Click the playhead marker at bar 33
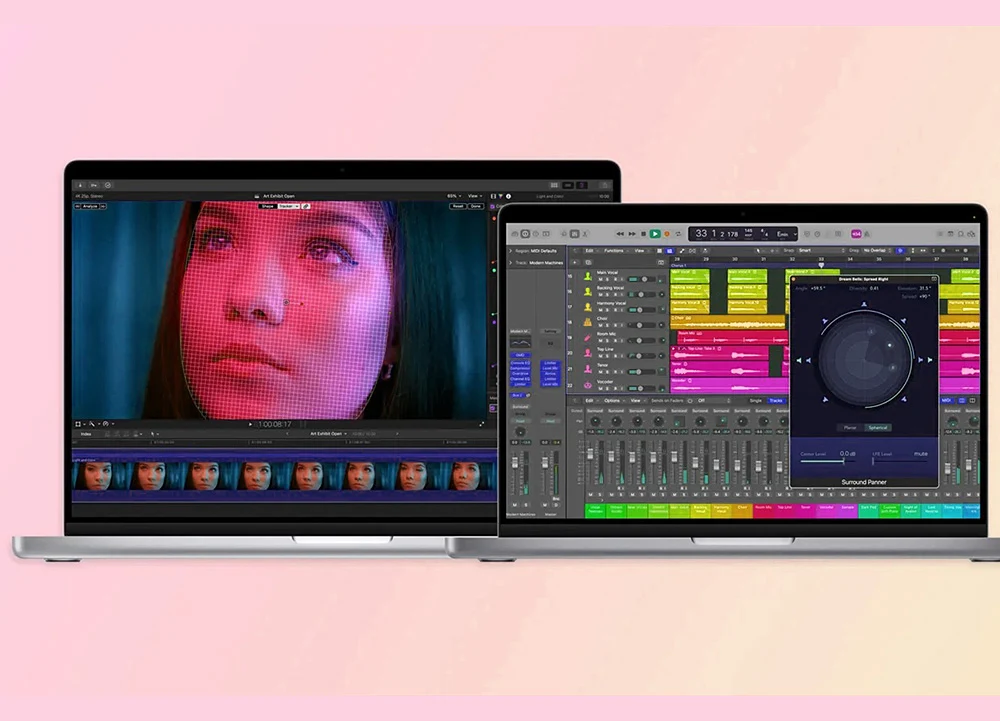The image size is (1000, 721). pyautogui.click(x=821, y=265)
